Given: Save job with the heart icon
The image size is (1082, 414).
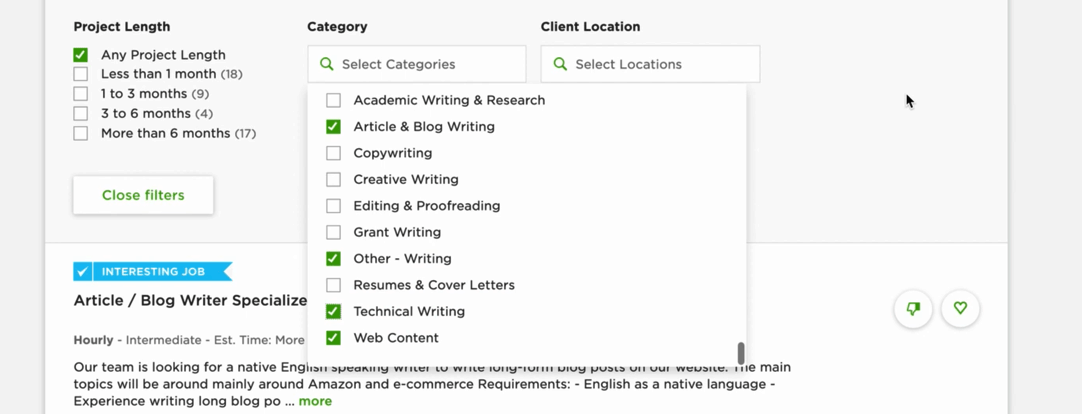Looking at the screenshot, I should click(x=960, y=309).
